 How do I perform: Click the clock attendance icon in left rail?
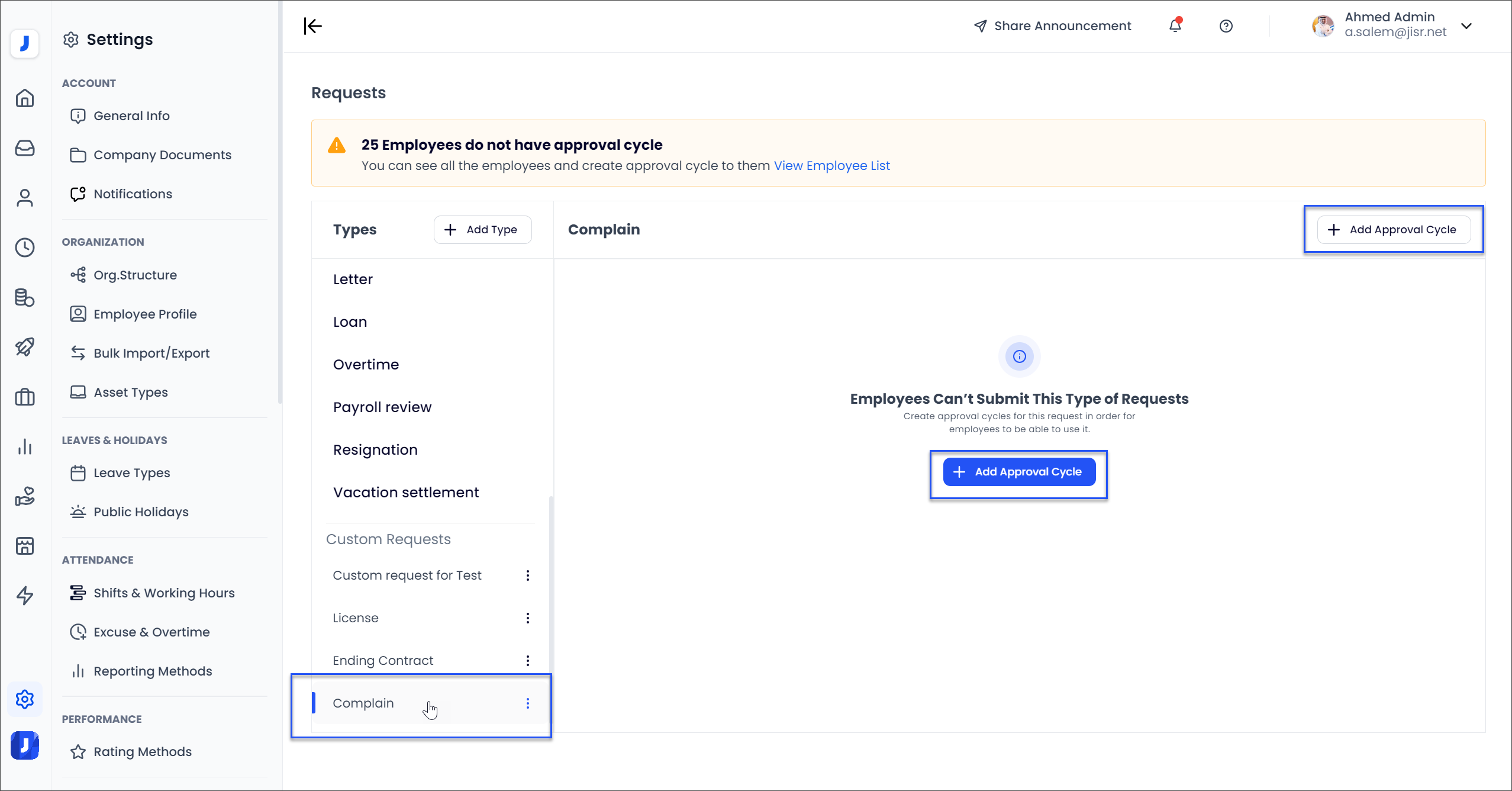[25, 247]
